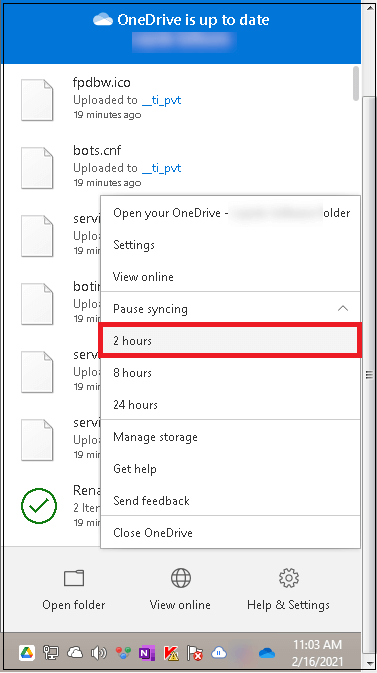
Task: Select Manage storage menu entry
Action: [231, 437]
